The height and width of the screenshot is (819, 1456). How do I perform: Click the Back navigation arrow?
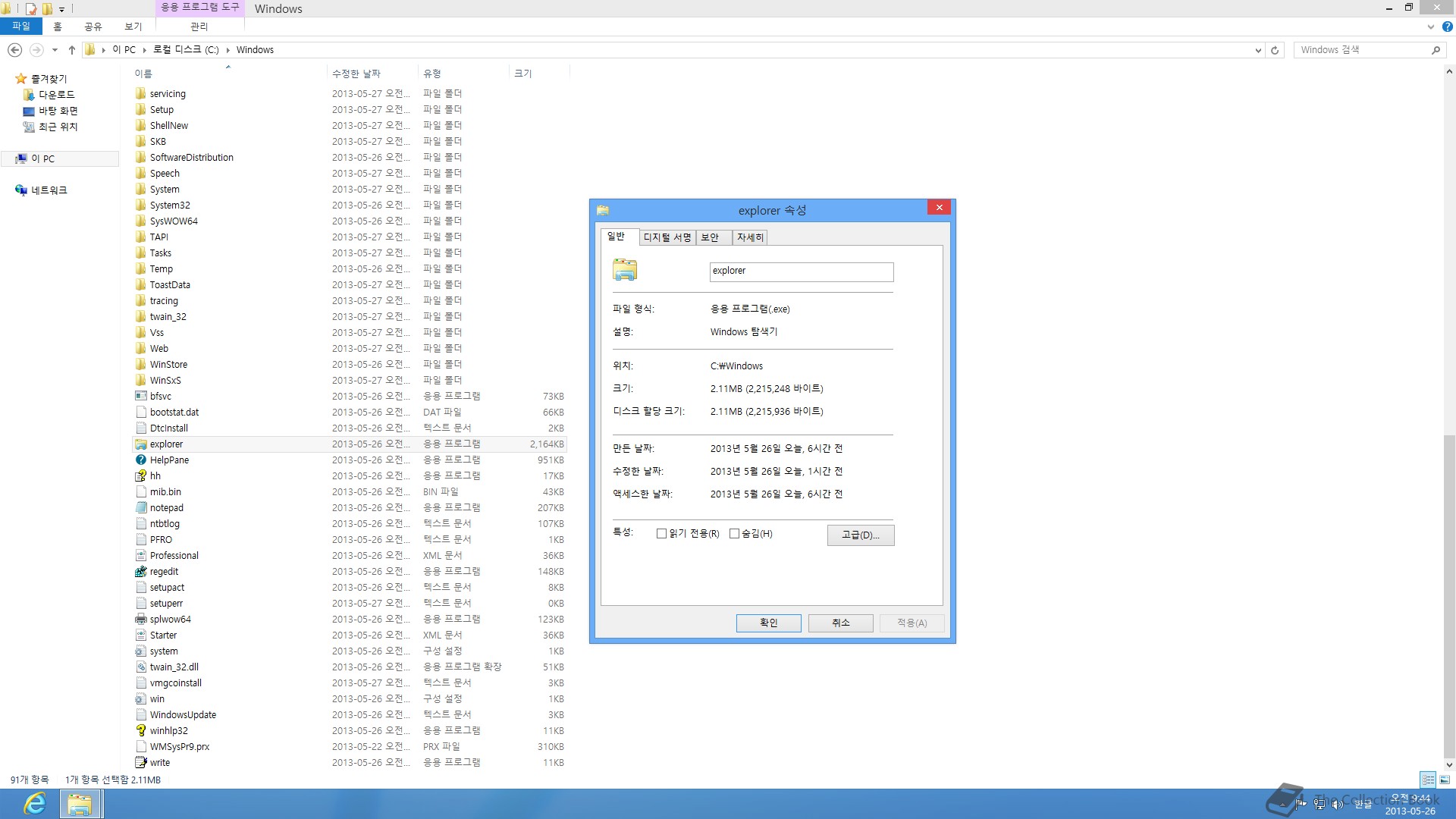14,50
